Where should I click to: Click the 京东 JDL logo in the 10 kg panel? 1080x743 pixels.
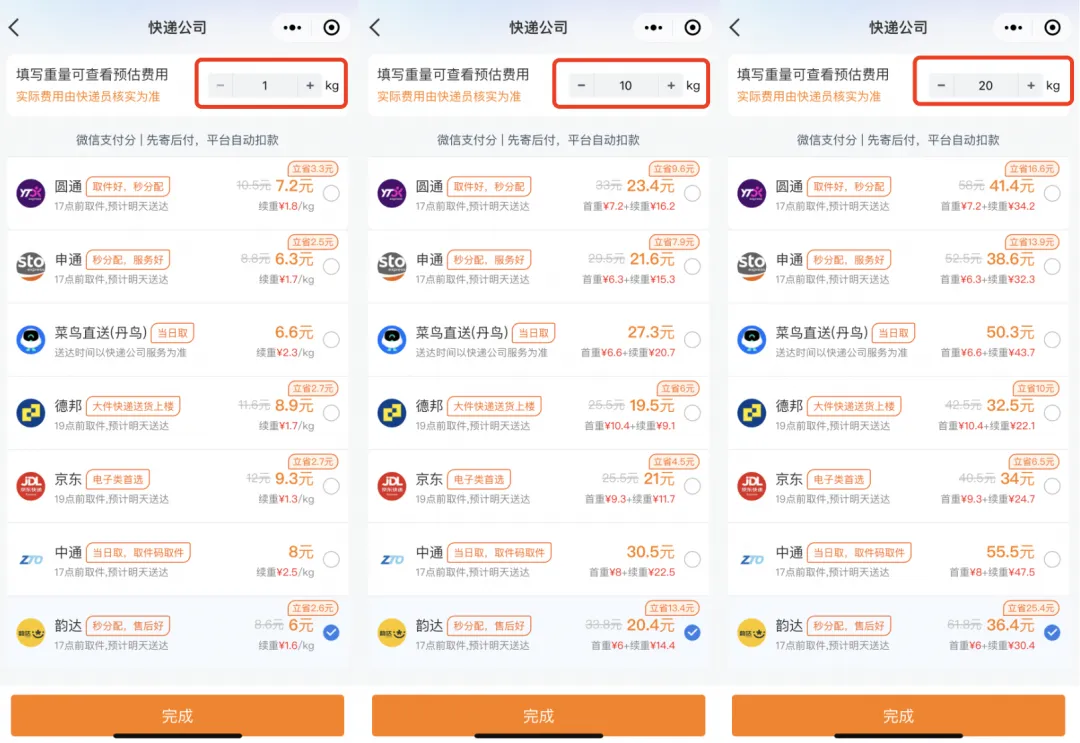391,486
